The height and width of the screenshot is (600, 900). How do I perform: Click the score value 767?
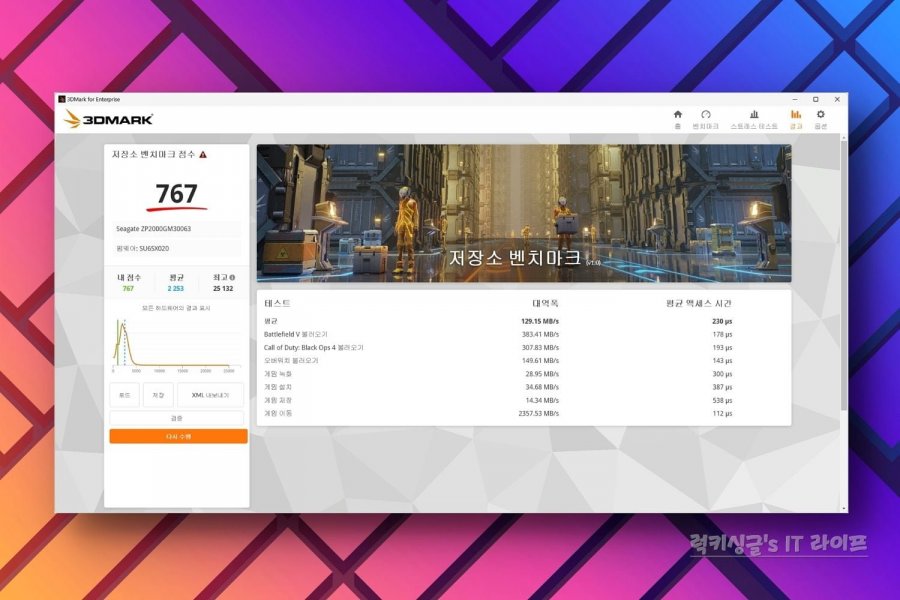176,193
